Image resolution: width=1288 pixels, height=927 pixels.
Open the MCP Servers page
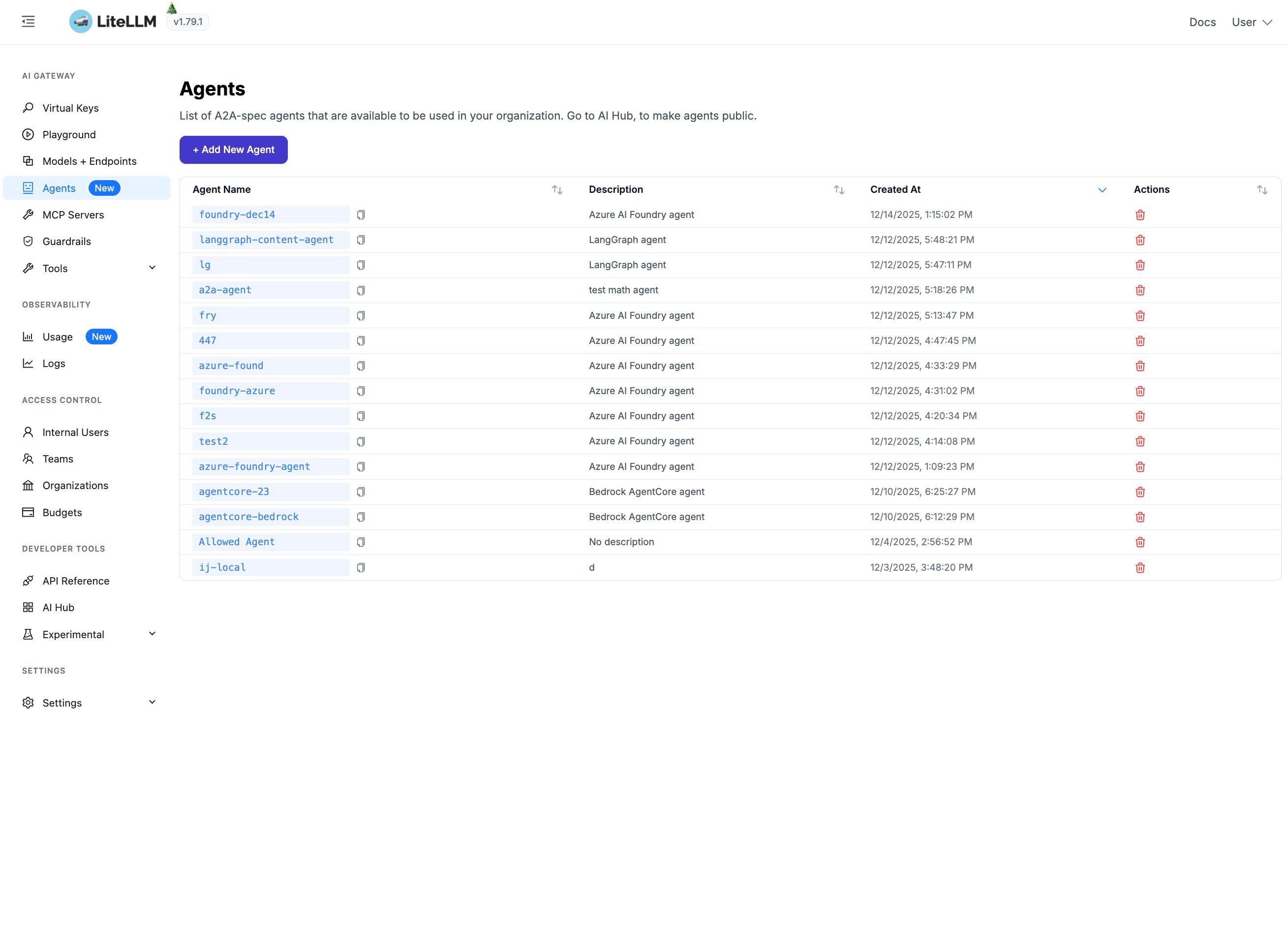pos(73,215)
